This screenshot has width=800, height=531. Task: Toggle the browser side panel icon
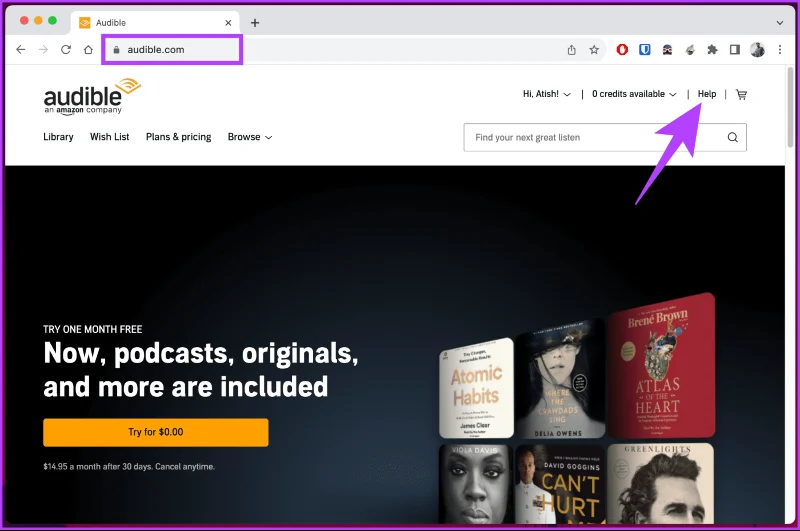[735, 49]
